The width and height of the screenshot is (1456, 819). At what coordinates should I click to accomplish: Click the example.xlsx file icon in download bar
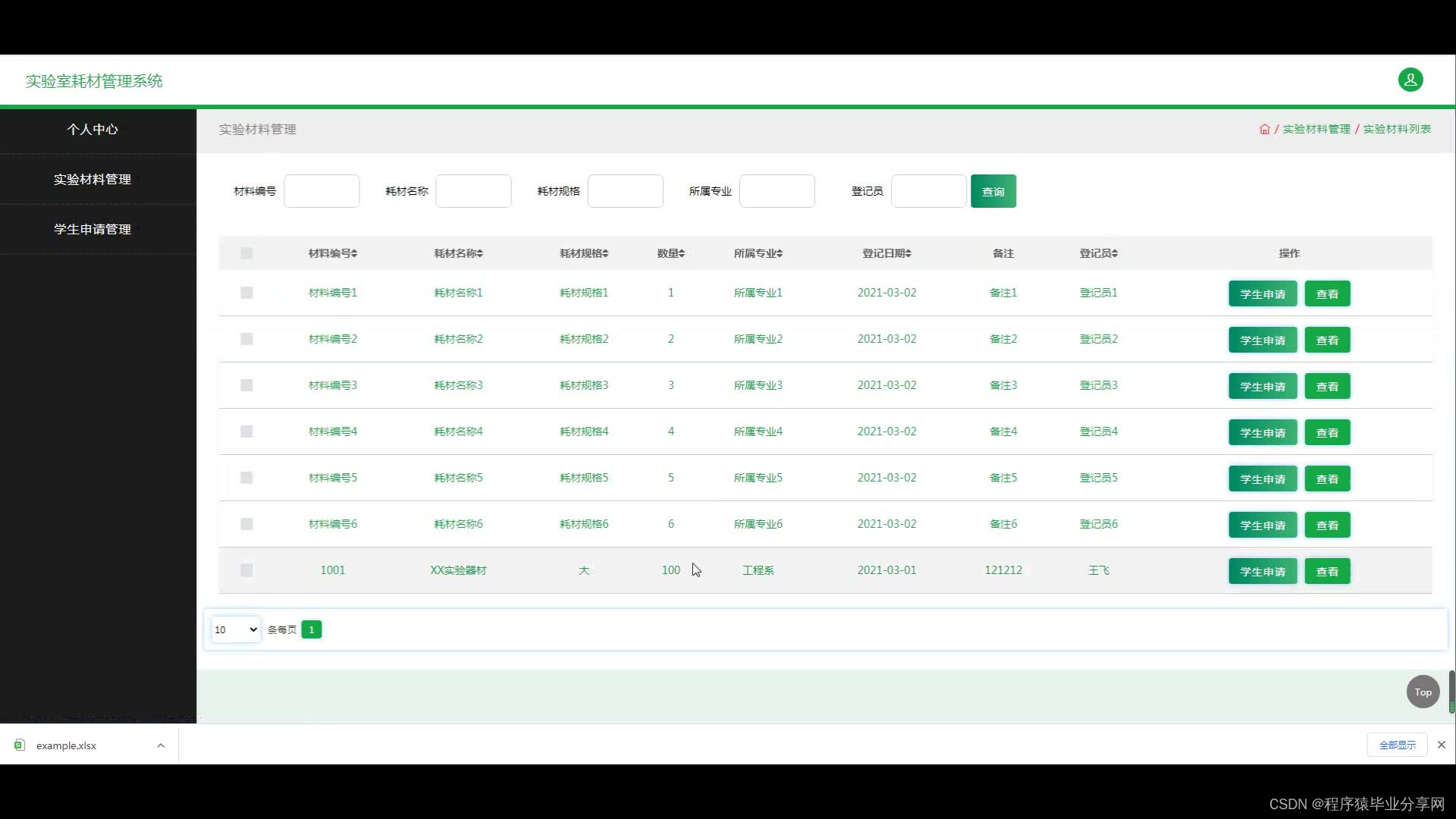coord(20,745)
